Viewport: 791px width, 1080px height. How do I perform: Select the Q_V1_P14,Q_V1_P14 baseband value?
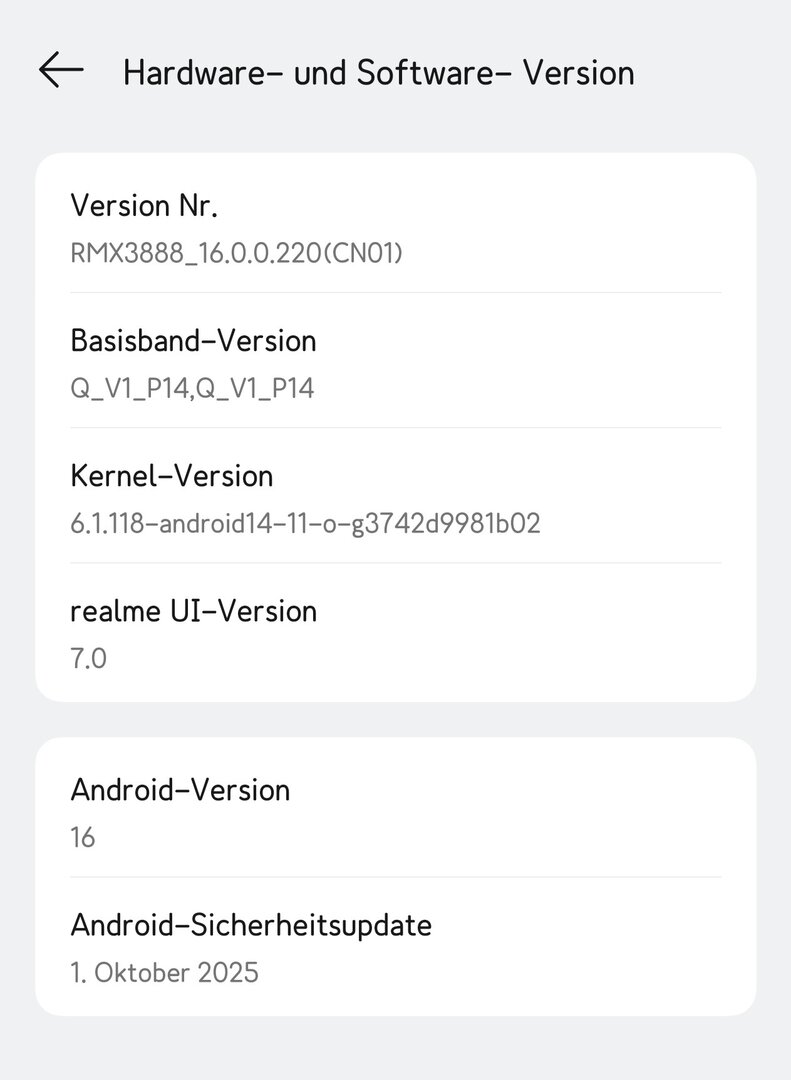192,388
